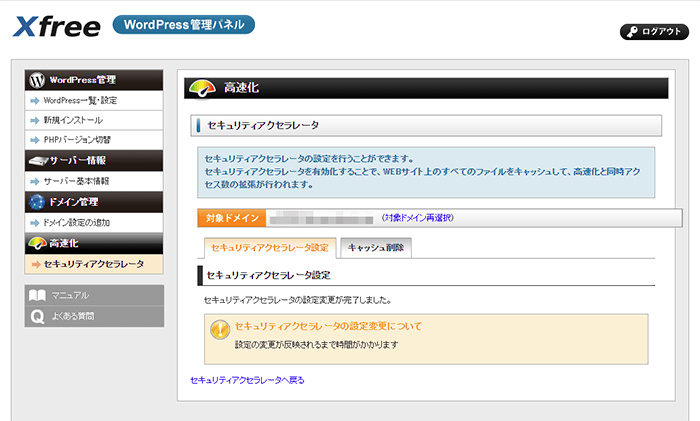Click arrow icon beside サーバー基本情報
Screen dimensions: 700x421
pyautogui.click(x=35, y=182)
